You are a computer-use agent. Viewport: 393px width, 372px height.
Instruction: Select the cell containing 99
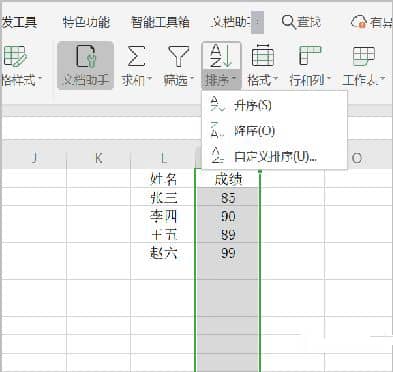(x=228, y=253)
